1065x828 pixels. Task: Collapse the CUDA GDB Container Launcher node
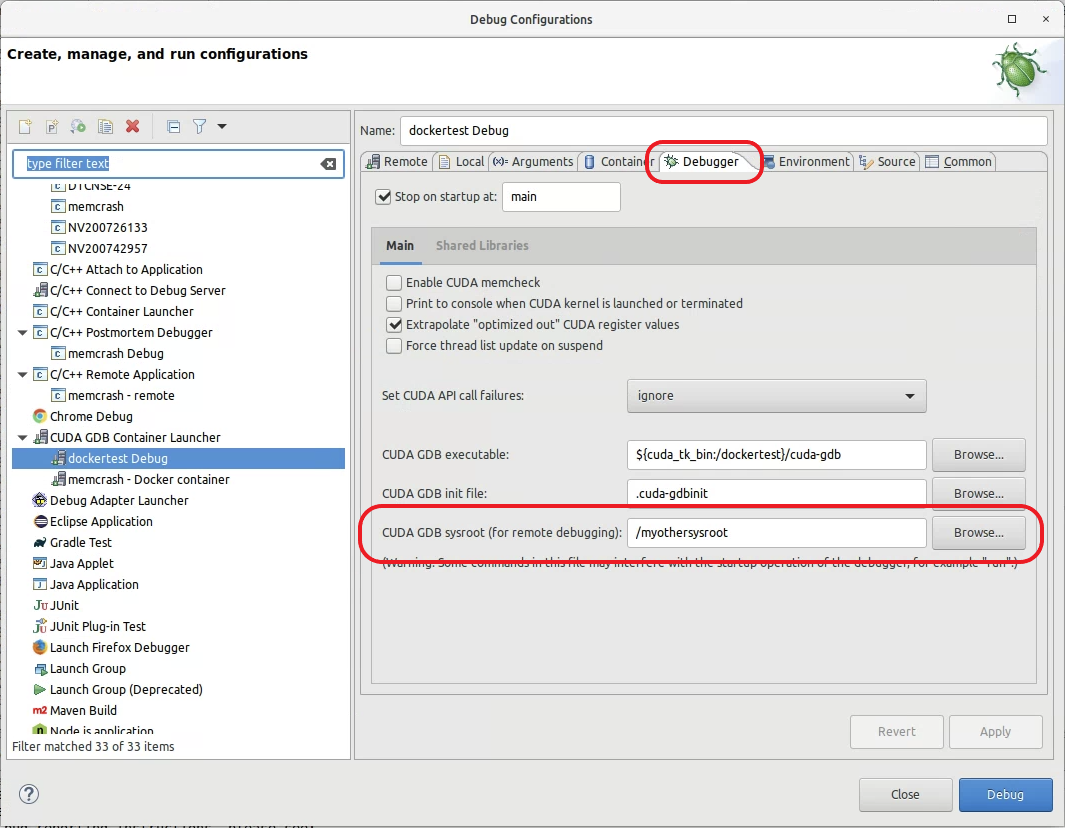tap(23, 438)
